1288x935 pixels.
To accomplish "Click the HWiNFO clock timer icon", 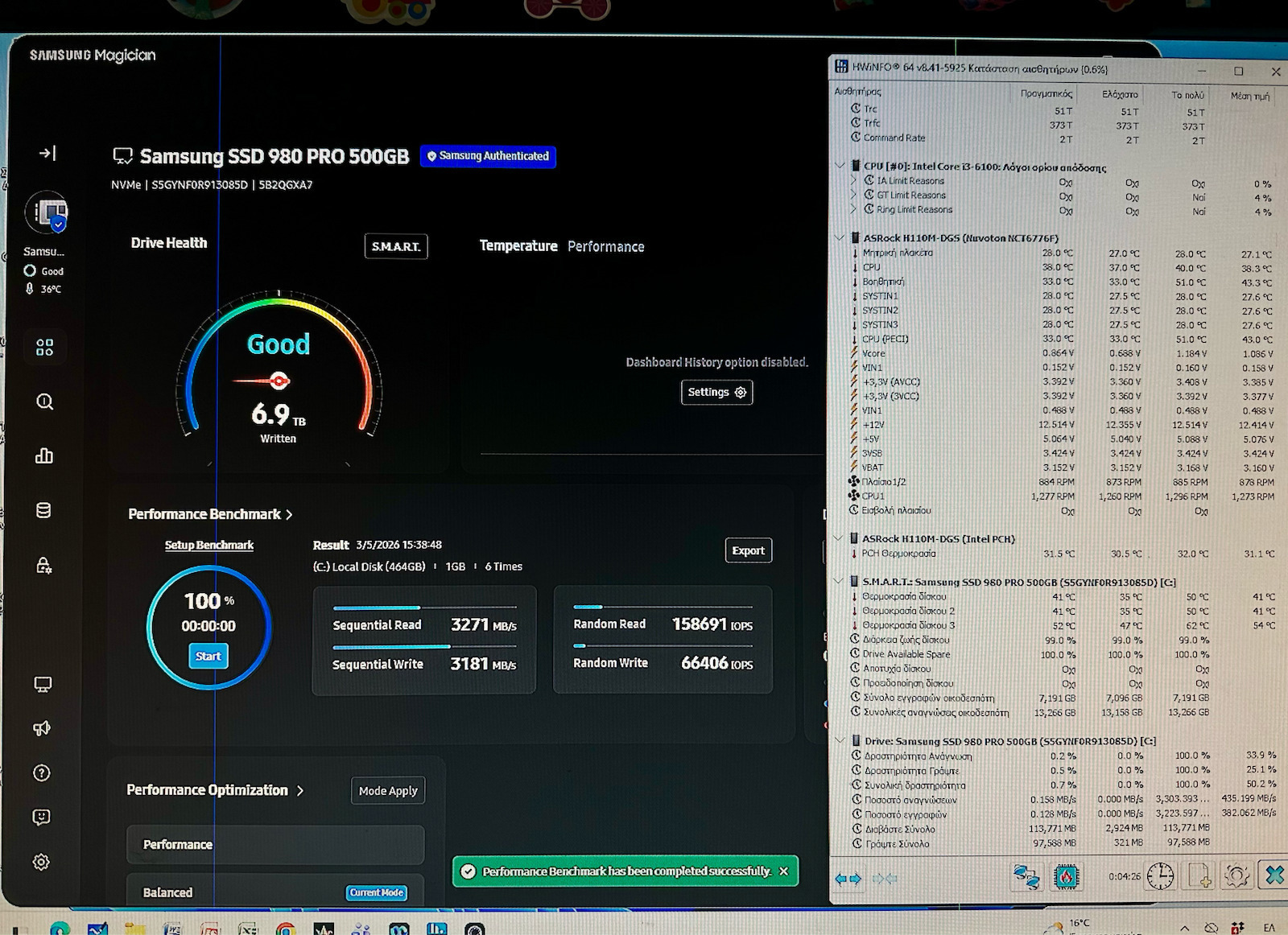I will pos(1160,876).
